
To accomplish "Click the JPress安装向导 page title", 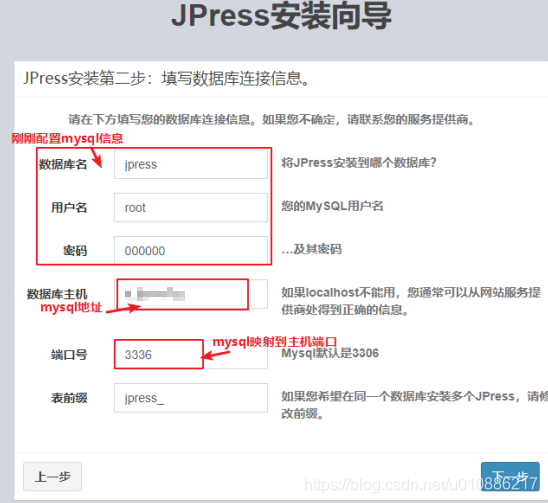I will click(281, 16).
